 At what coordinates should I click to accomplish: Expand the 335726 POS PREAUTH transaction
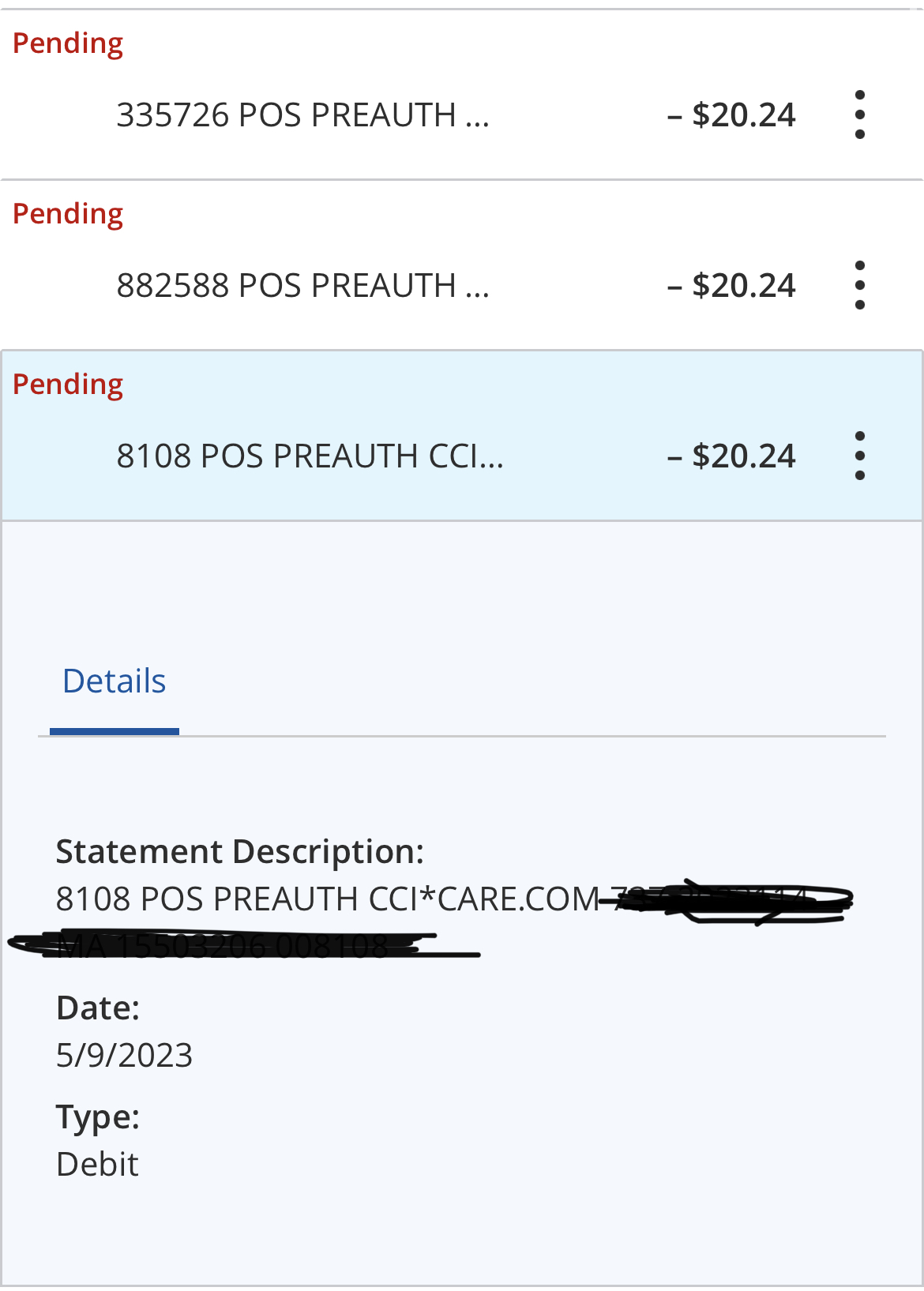point(302,115)
